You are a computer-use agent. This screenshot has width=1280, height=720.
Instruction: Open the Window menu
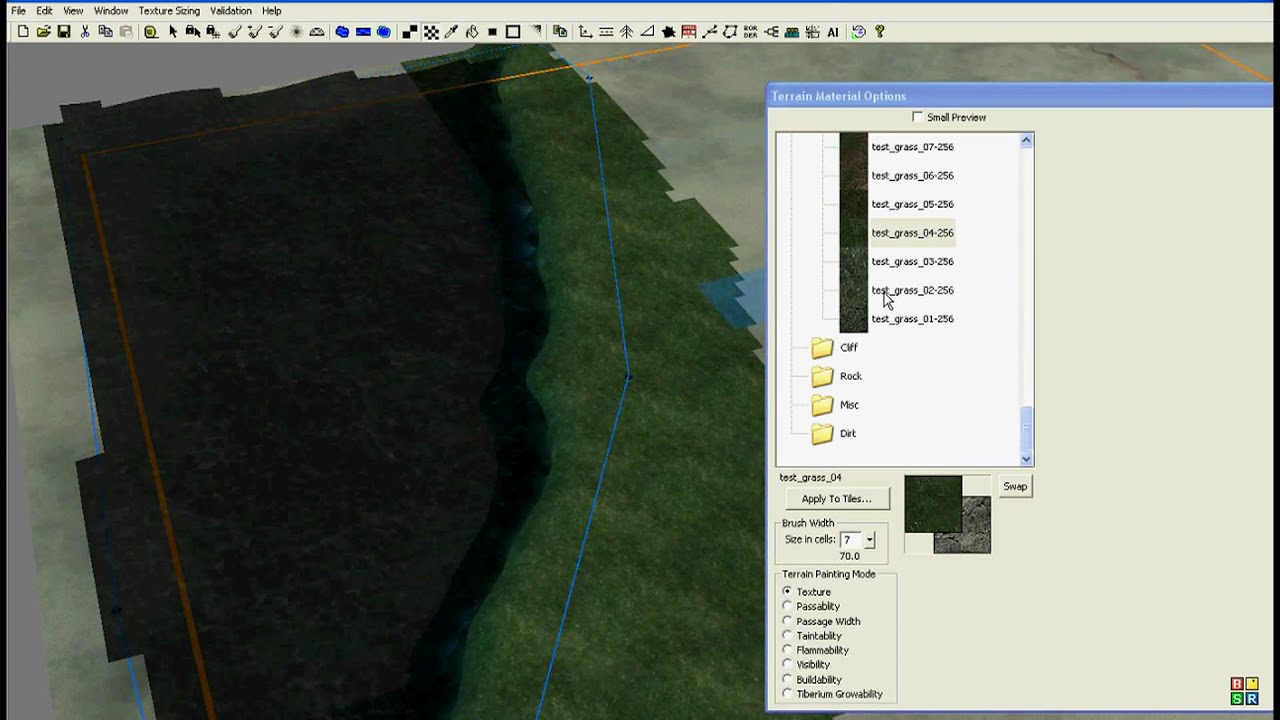tap(111, 11)
